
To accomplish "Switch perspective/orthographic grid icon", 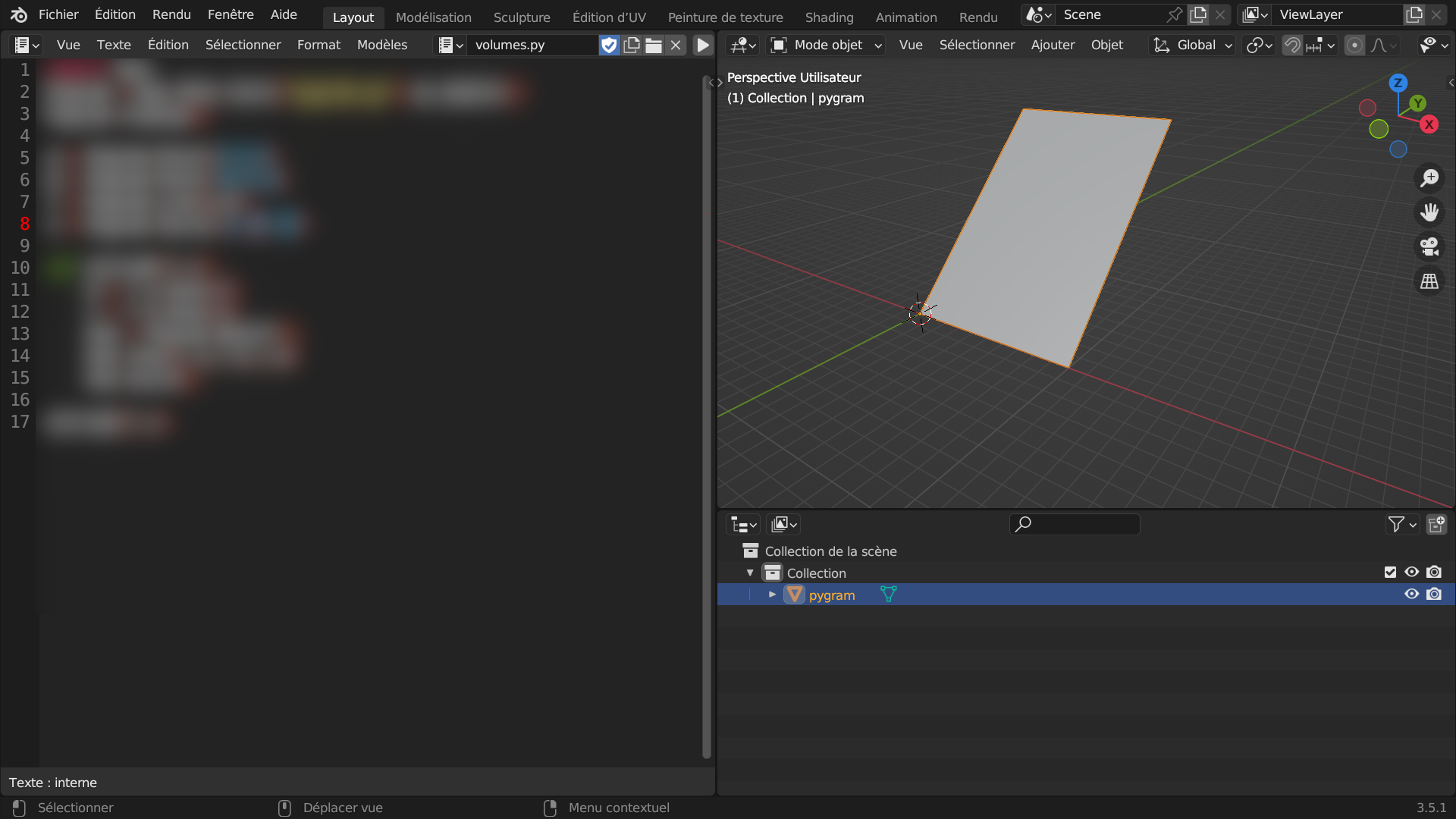I will click(x=1429, y=281).
